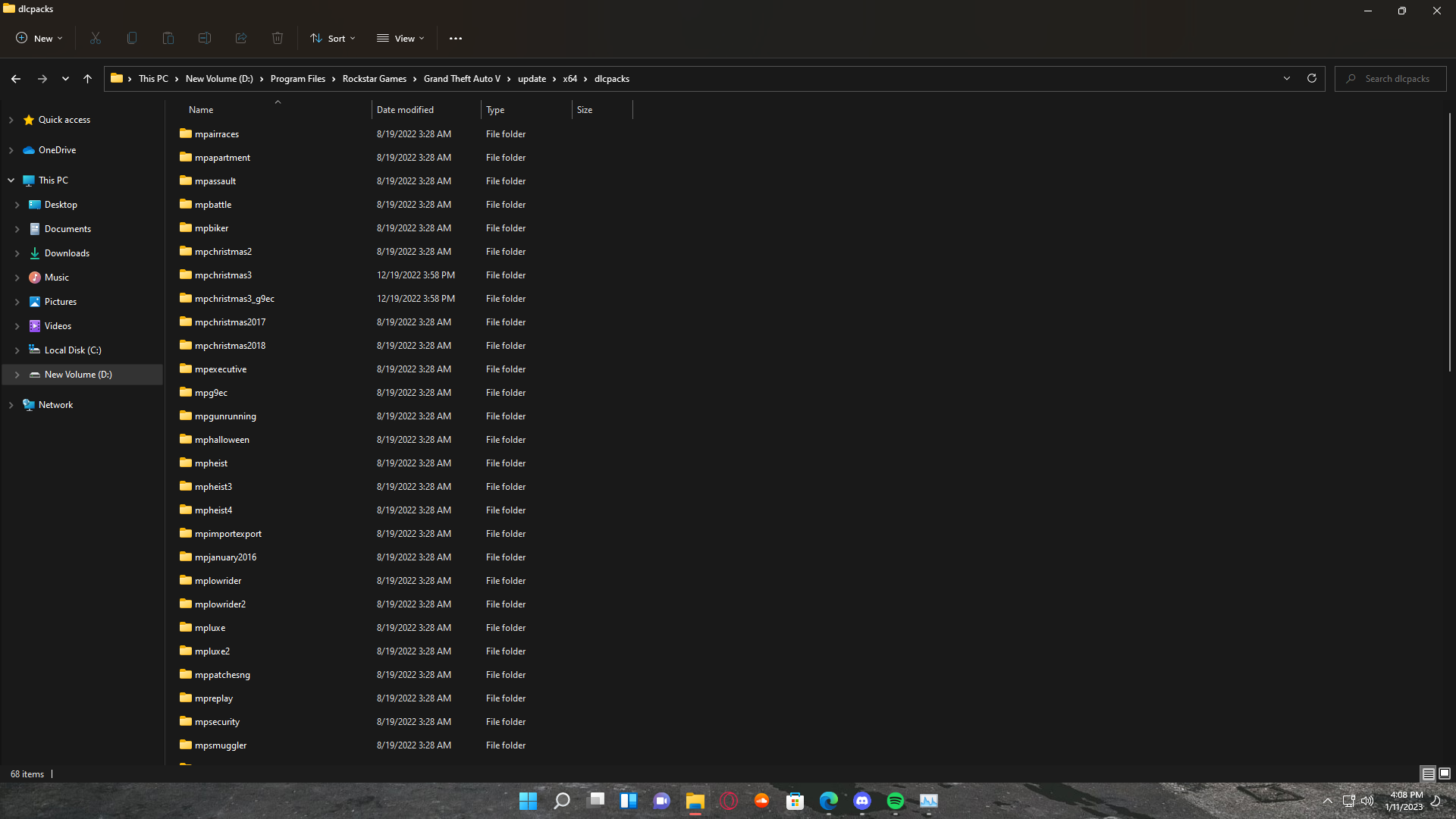1456x819 pixels.
Task: Expand Quick access in navigation pane
Action: [11, 120]
